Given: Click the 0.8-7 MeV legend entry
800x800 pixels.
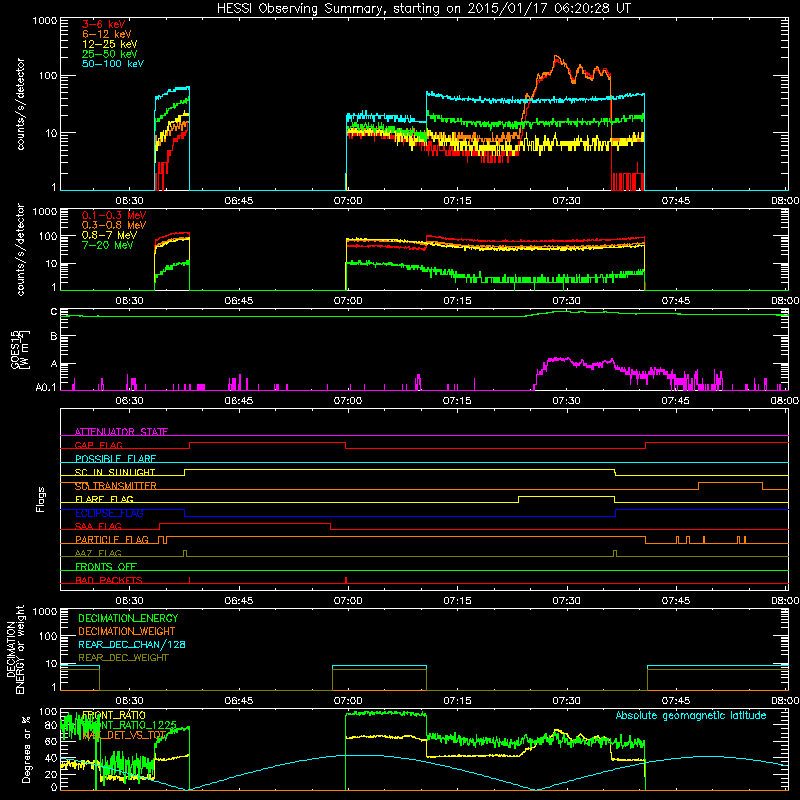Looking at the screenshot, I should (x=110, y=235).
